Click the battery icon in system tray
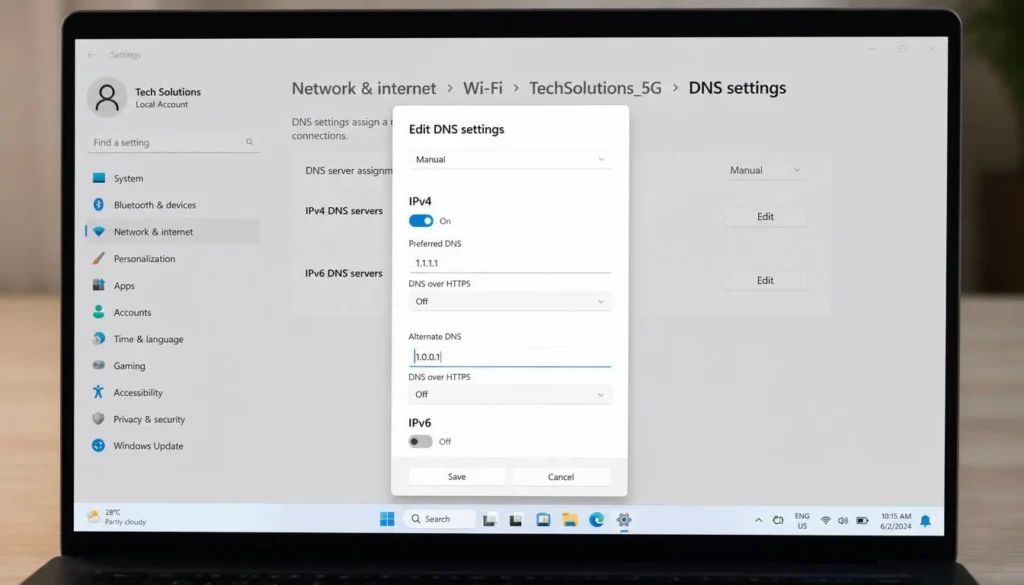This screenshot has height=585, width=1024. click(x=862, y=520)
